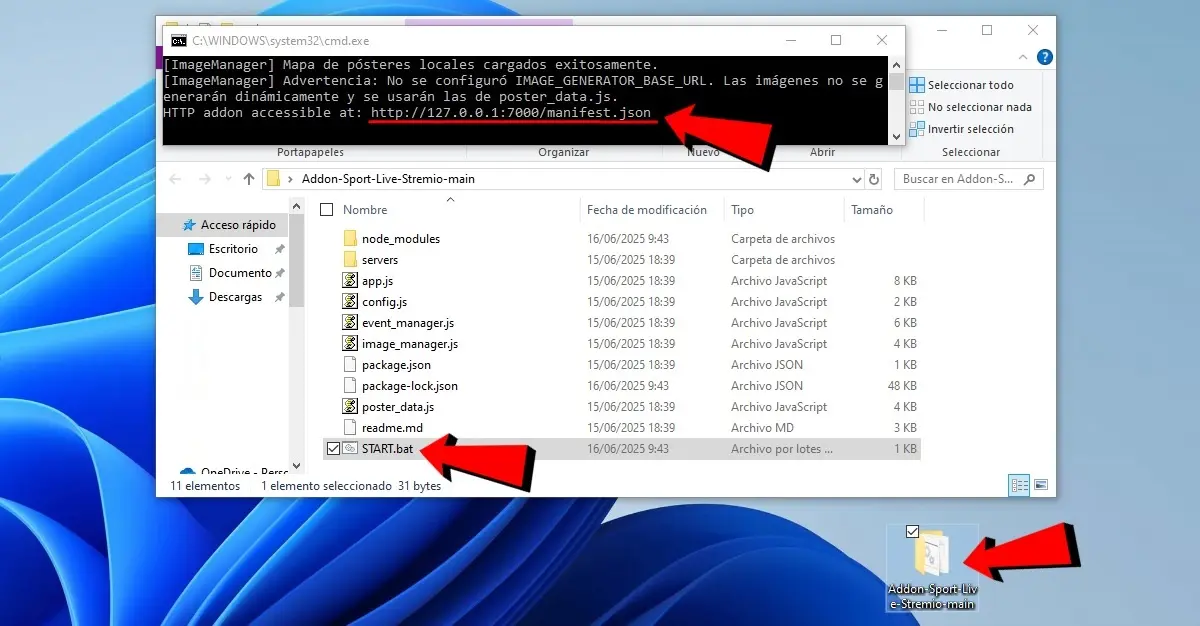
Task: Click the package.json file icon
Action: (350, 365)
